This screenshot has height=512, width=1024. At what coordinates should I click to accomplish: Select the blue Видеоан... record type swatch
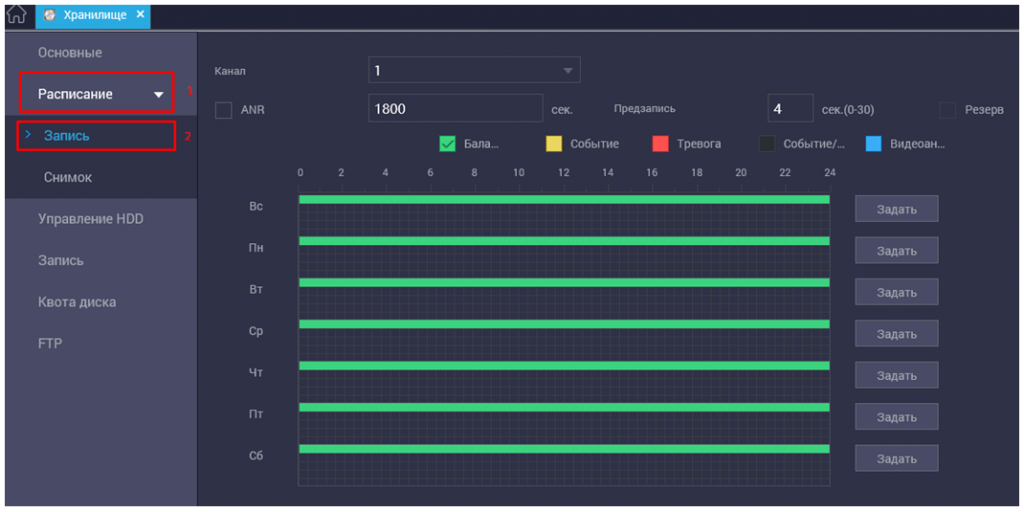[x=873, y=143]
